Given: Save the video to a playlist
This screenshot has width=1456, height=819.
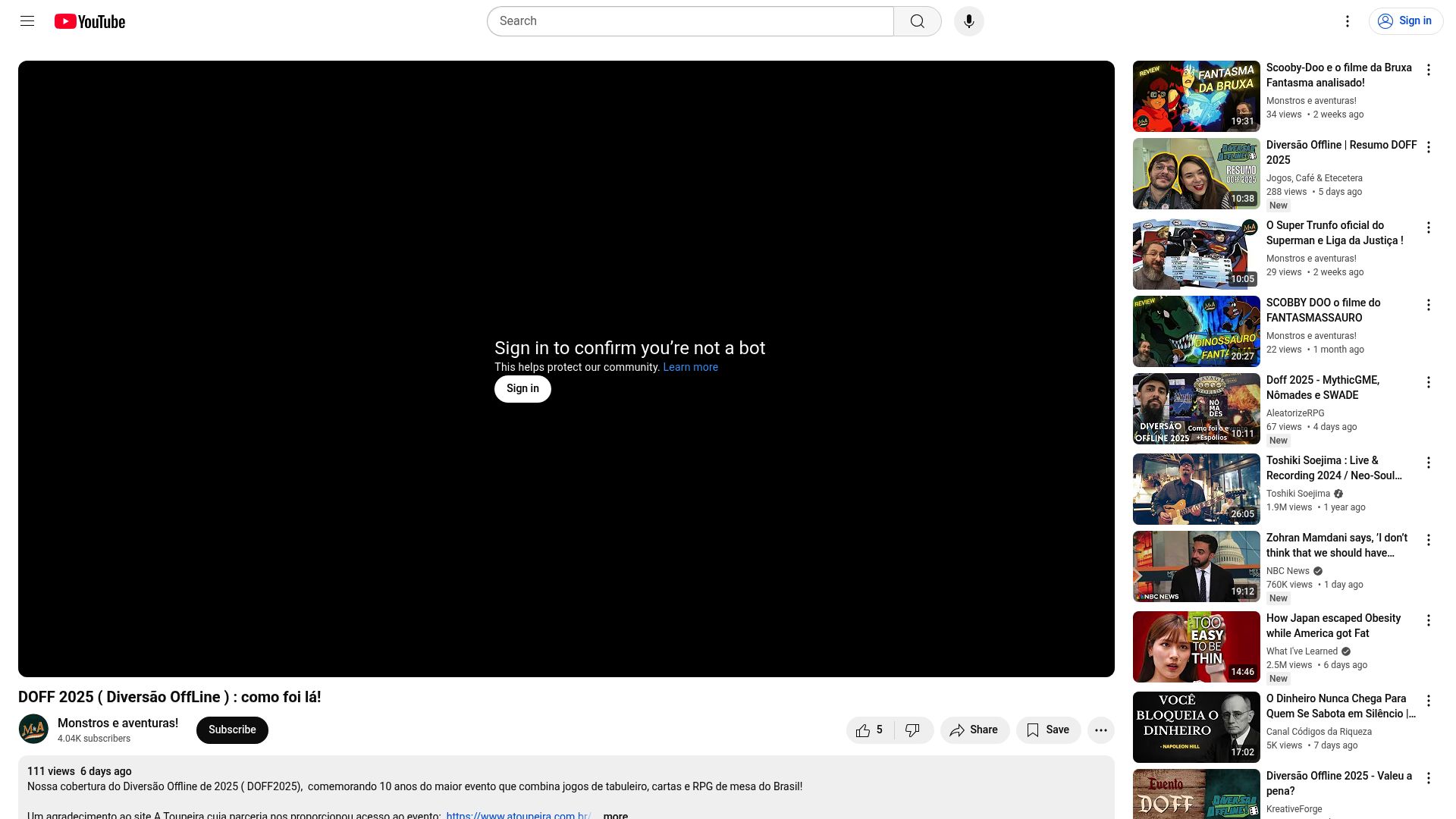Looking at the screenshot, I should [1048, 730].
